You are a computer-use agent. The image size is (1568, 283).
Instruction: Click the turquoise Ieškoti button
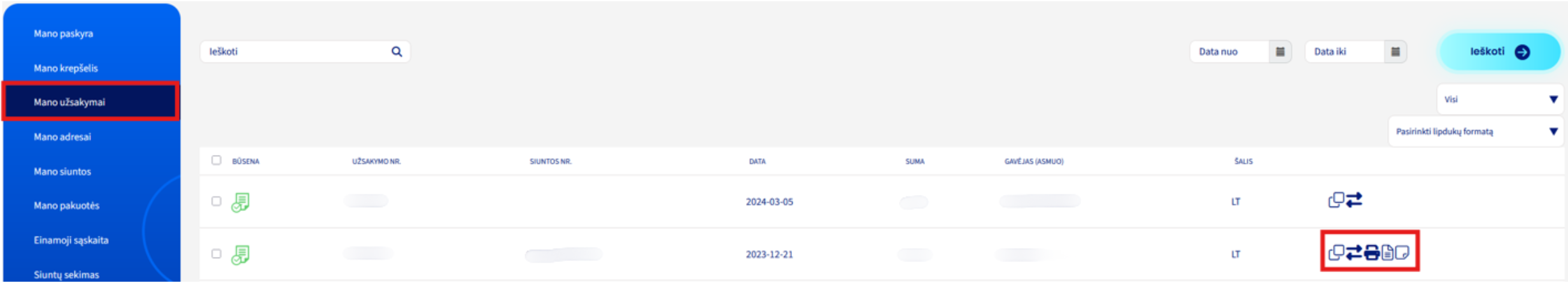1499,52
